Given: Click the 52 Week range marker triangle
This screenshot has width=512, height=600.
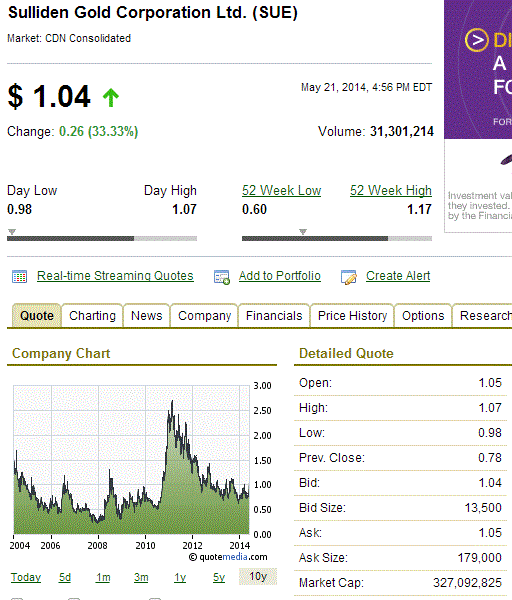Looking at the screenshot, I should [x=303, y=232].
